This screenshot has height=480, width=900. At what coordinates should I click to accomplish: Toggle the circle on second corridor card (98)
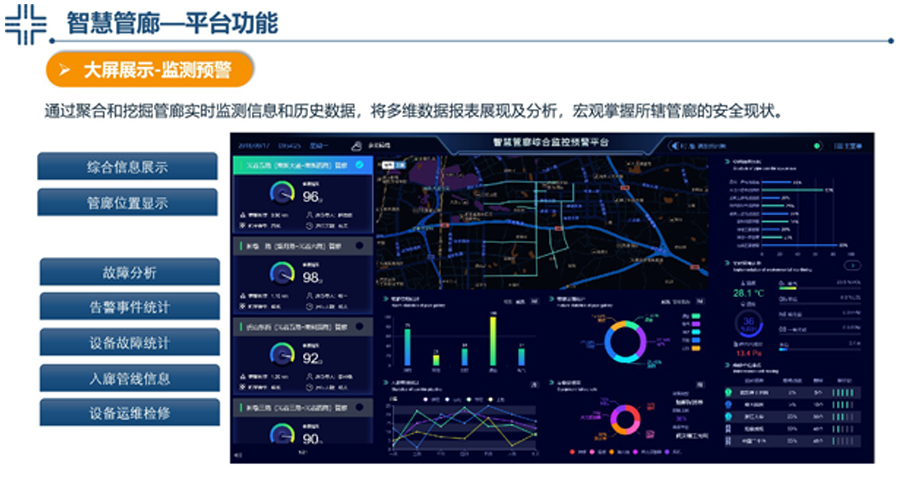click(359, 245)
